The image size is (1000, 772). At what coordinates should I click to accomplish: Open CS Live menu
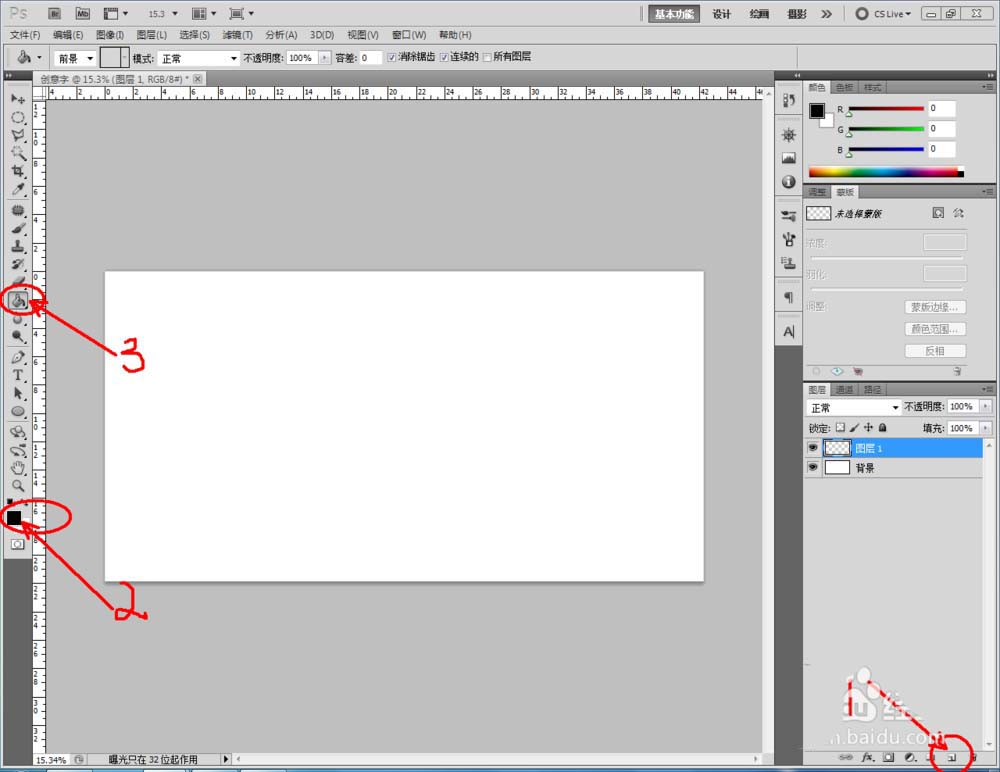coord(883,13)
